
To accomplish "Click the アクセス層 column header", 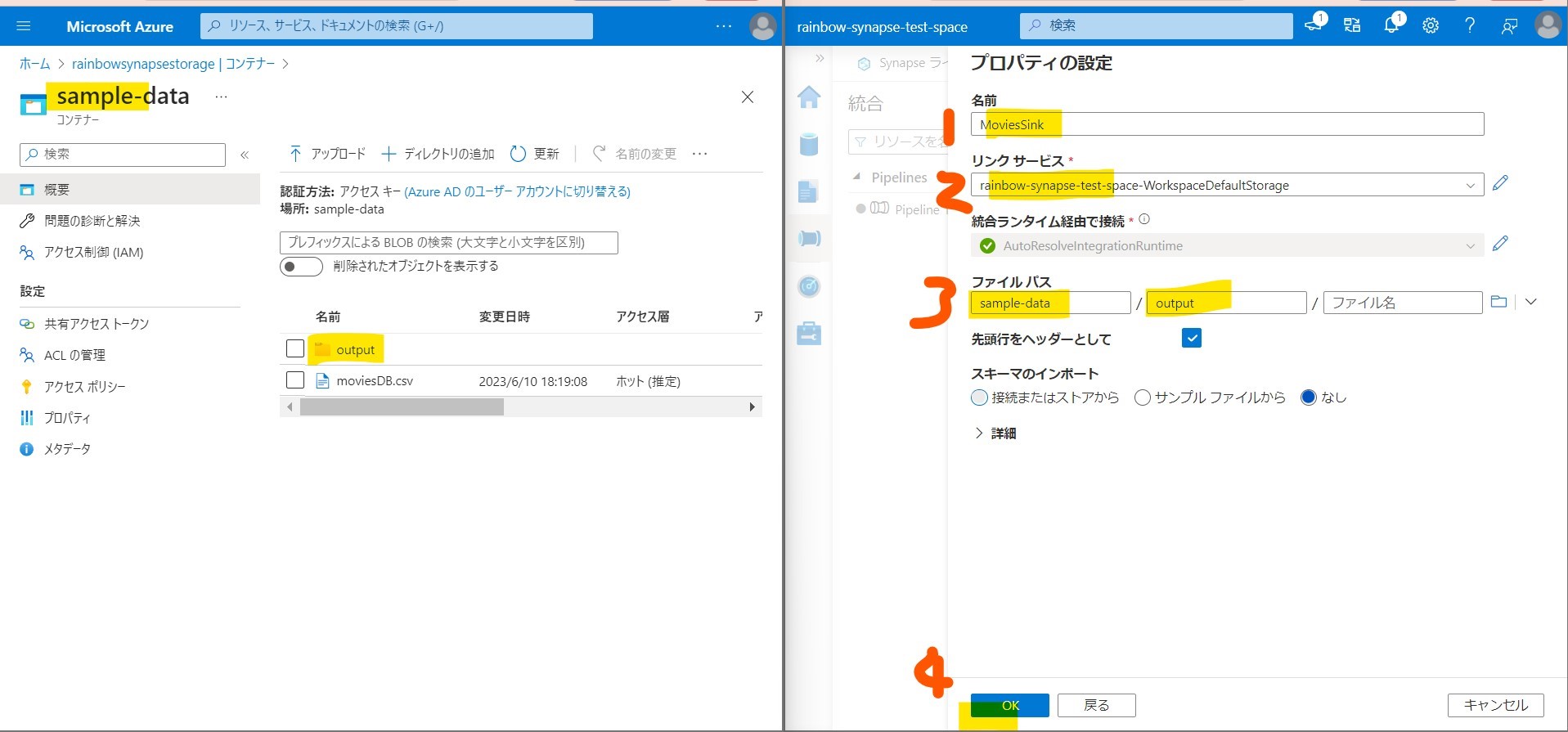I will 642,317.
